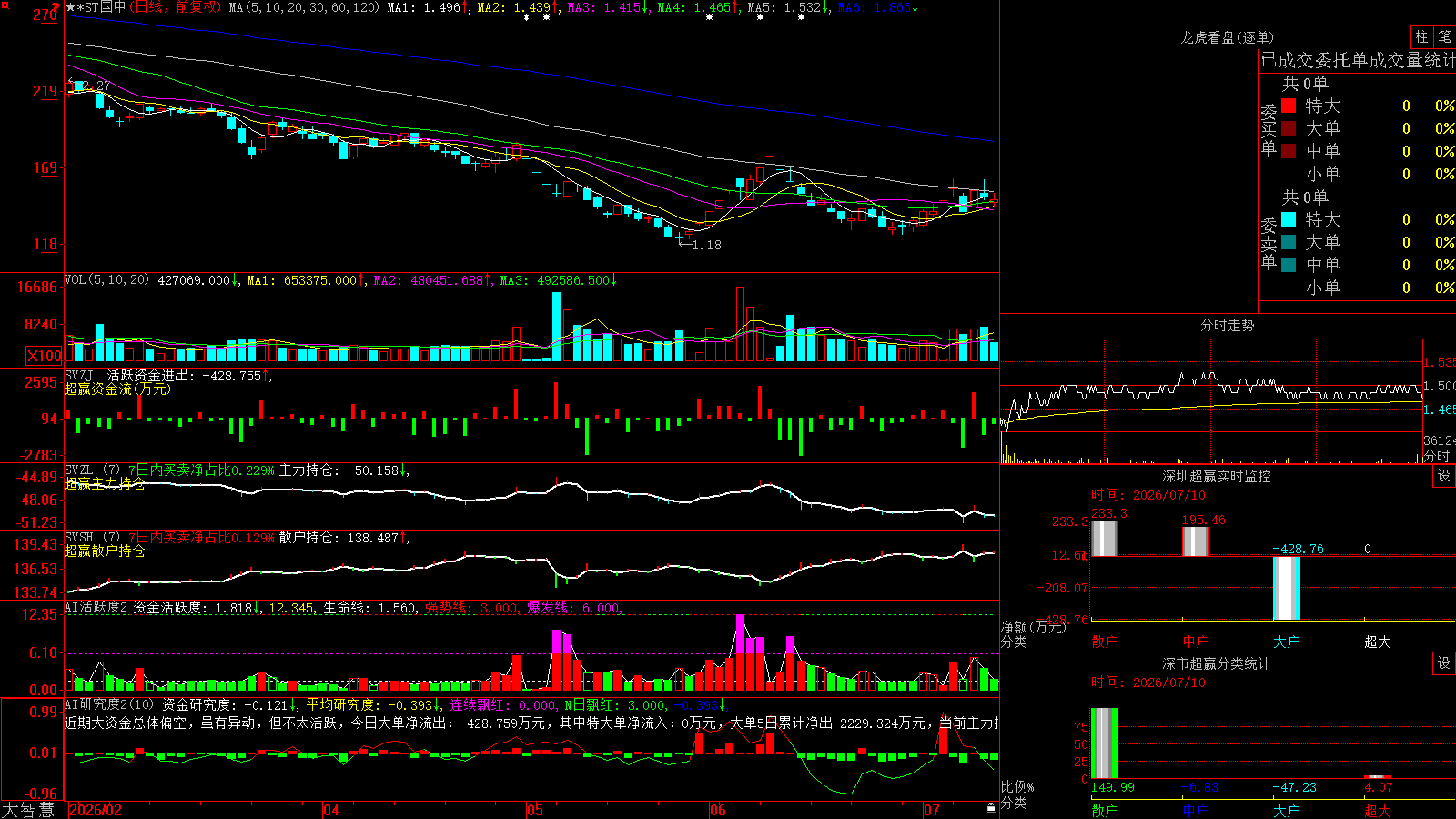The height and width of the screenshot is (819, 1456).
Task: Click the SVZJ indicator name
Action: [x=79, y=375]
